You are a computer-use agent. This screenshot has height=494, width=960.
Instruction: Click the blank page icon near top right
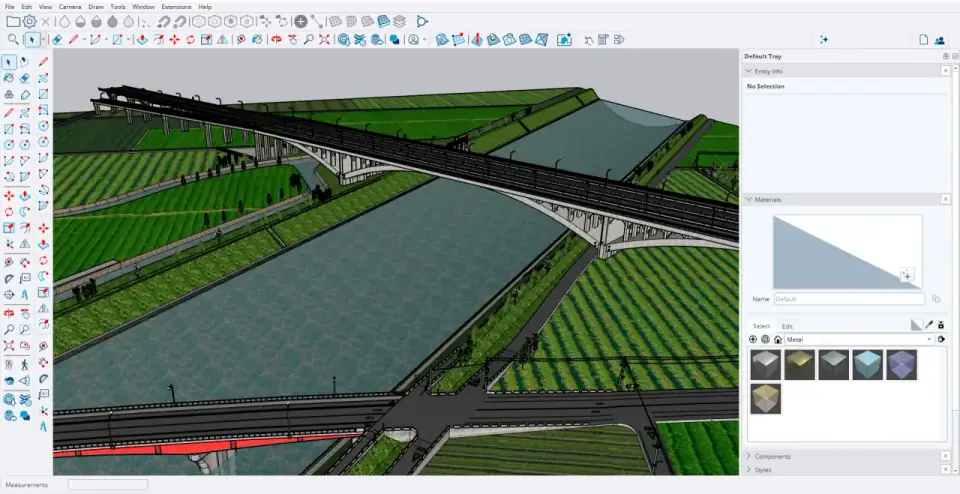coord(923,40)
